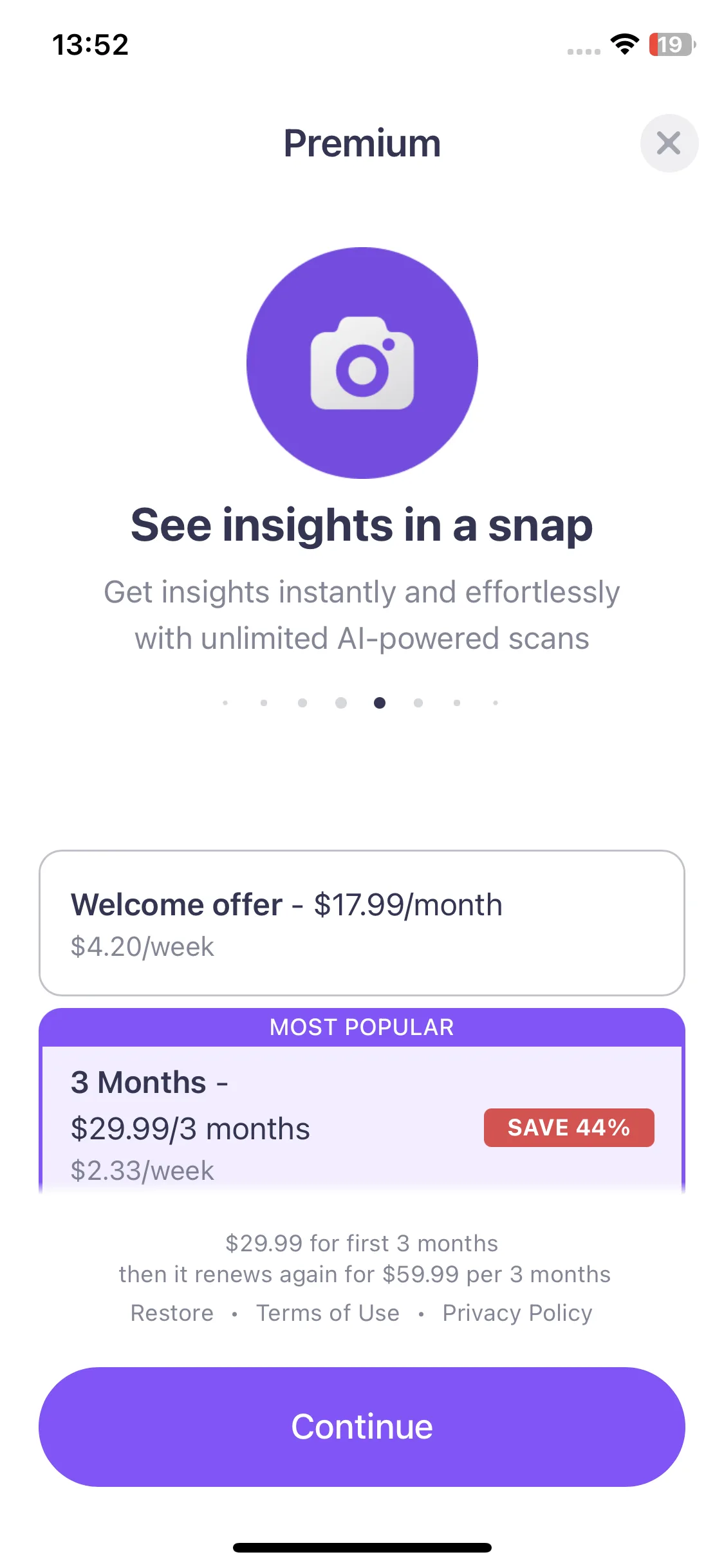This screenshot has height=1568, width=724.
Task: Select the seventh carousel page dot
Action: (457, 703)
